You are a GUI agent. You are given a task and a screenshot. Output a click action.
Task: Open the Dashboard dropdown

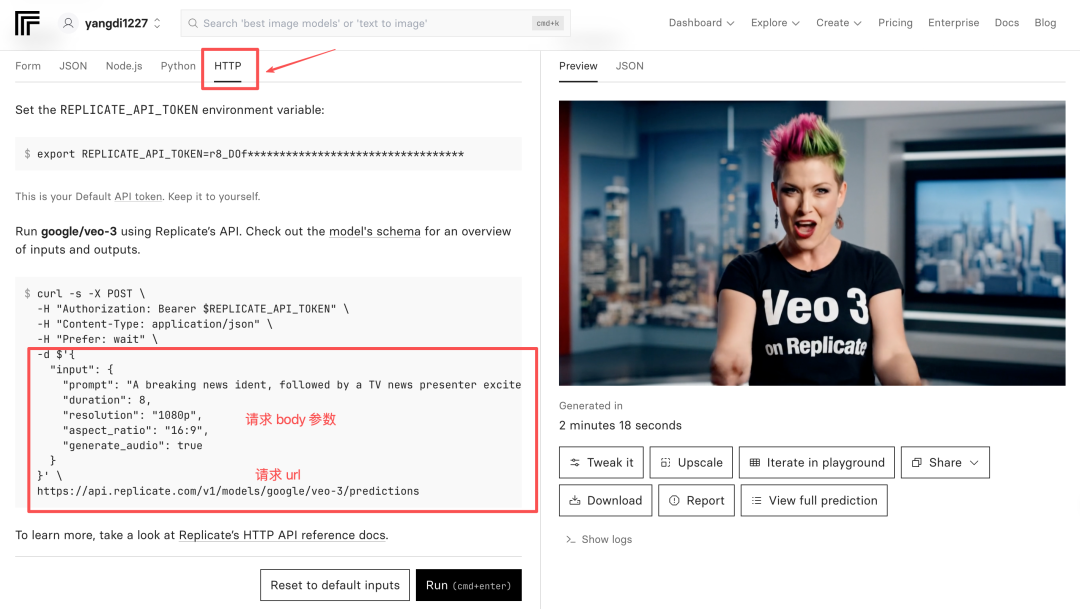pos(701,22)
